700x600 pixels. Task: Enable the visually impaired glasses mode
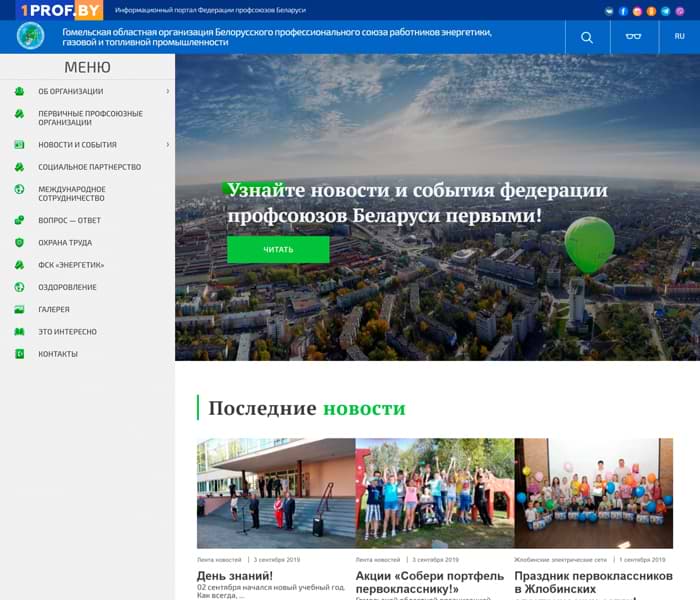click(633, 36)
